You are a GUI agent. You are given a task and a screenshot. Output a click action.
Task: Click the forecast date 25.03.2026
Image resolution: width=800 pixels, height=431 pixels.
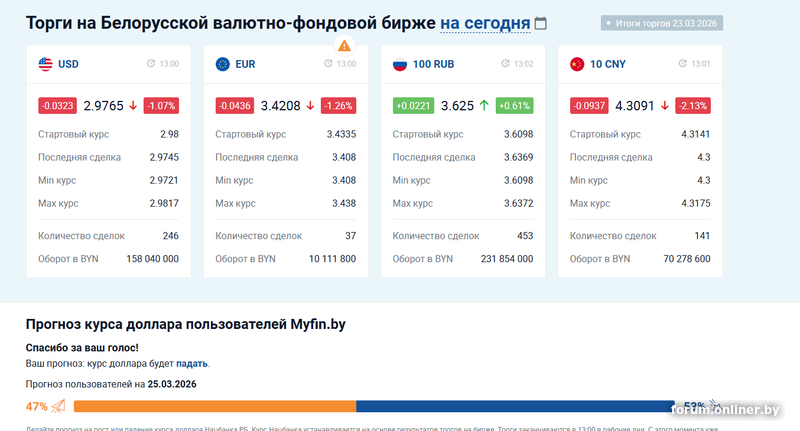click(172, 384)
